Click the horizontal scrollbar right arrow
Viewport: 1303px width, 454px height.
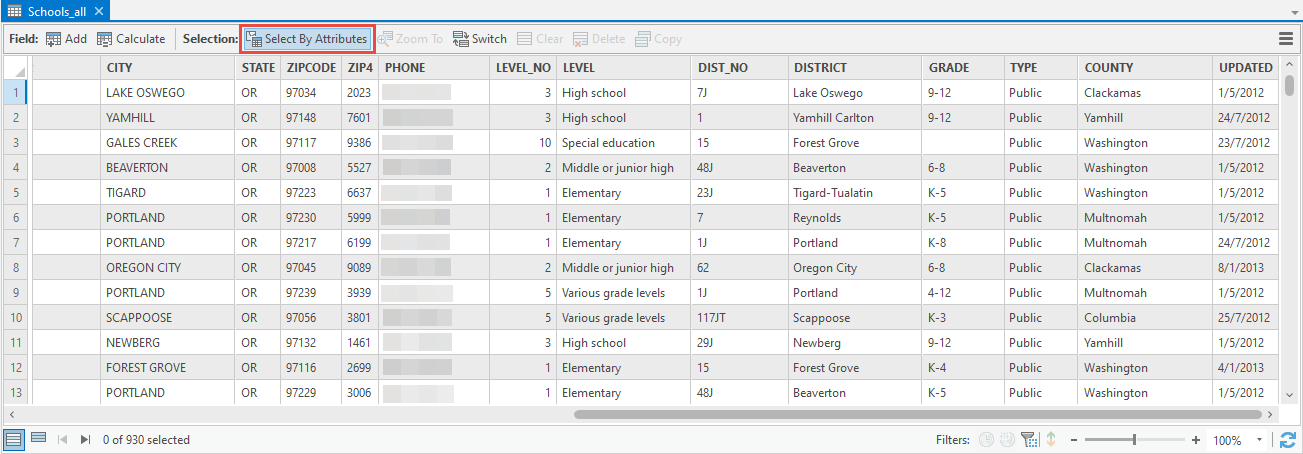tap(1271, 413)
